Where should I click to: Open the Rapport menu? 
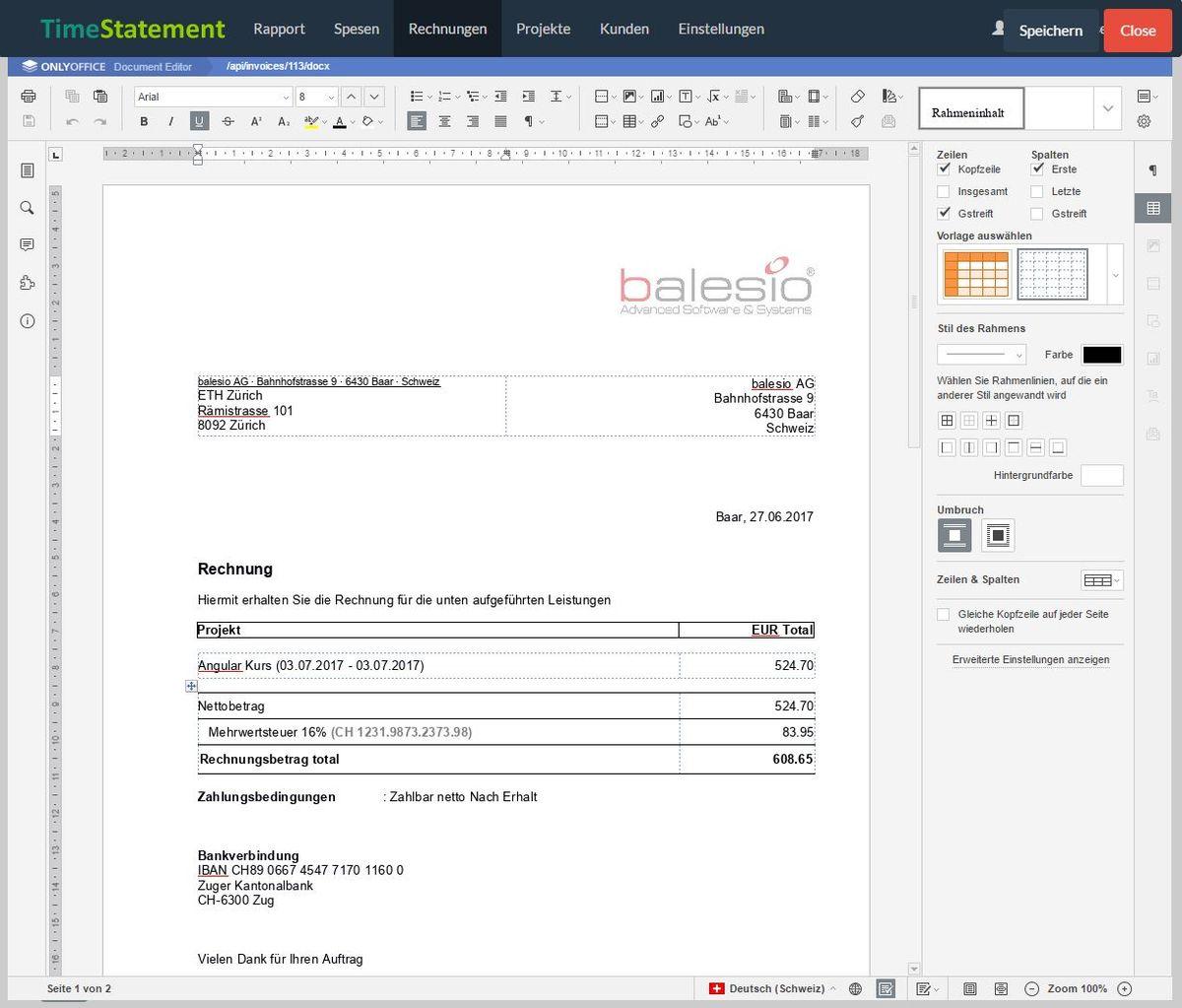[x=279, y=29]
